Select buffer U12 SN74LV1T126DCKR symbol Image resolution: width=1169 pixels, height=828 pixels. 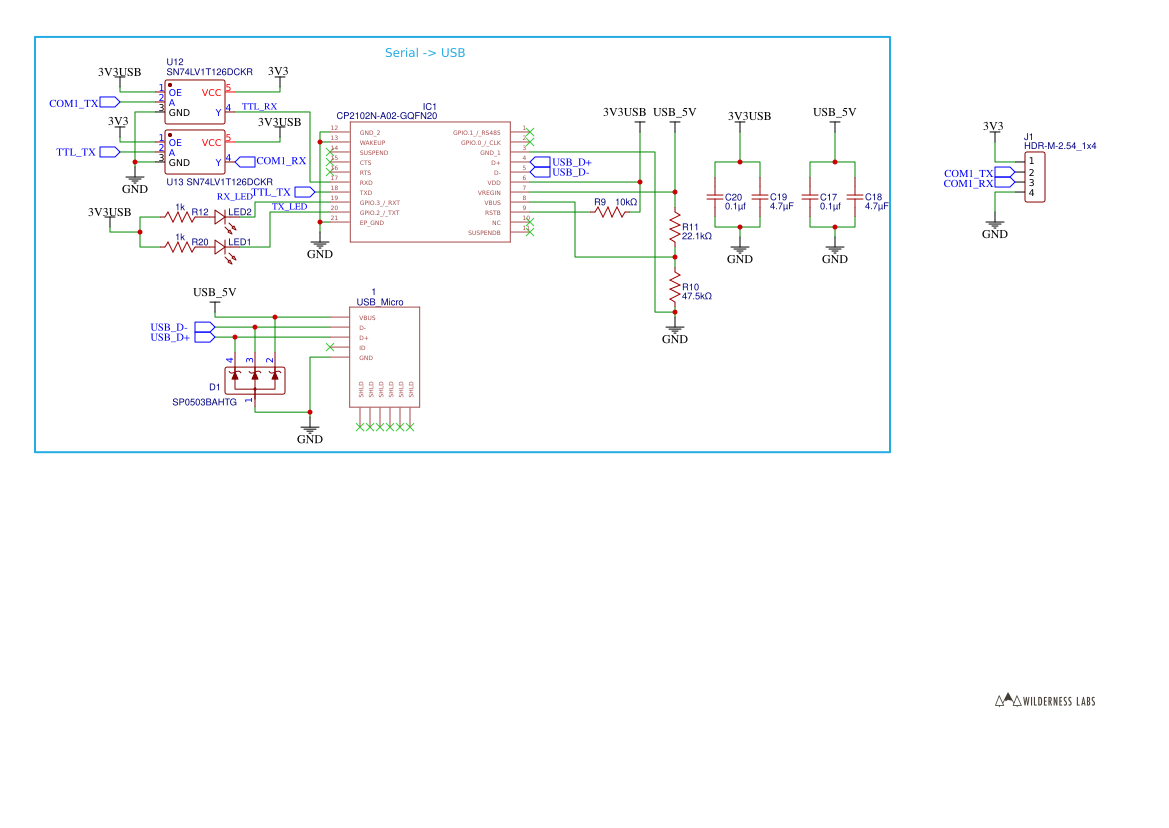point(195,100)
